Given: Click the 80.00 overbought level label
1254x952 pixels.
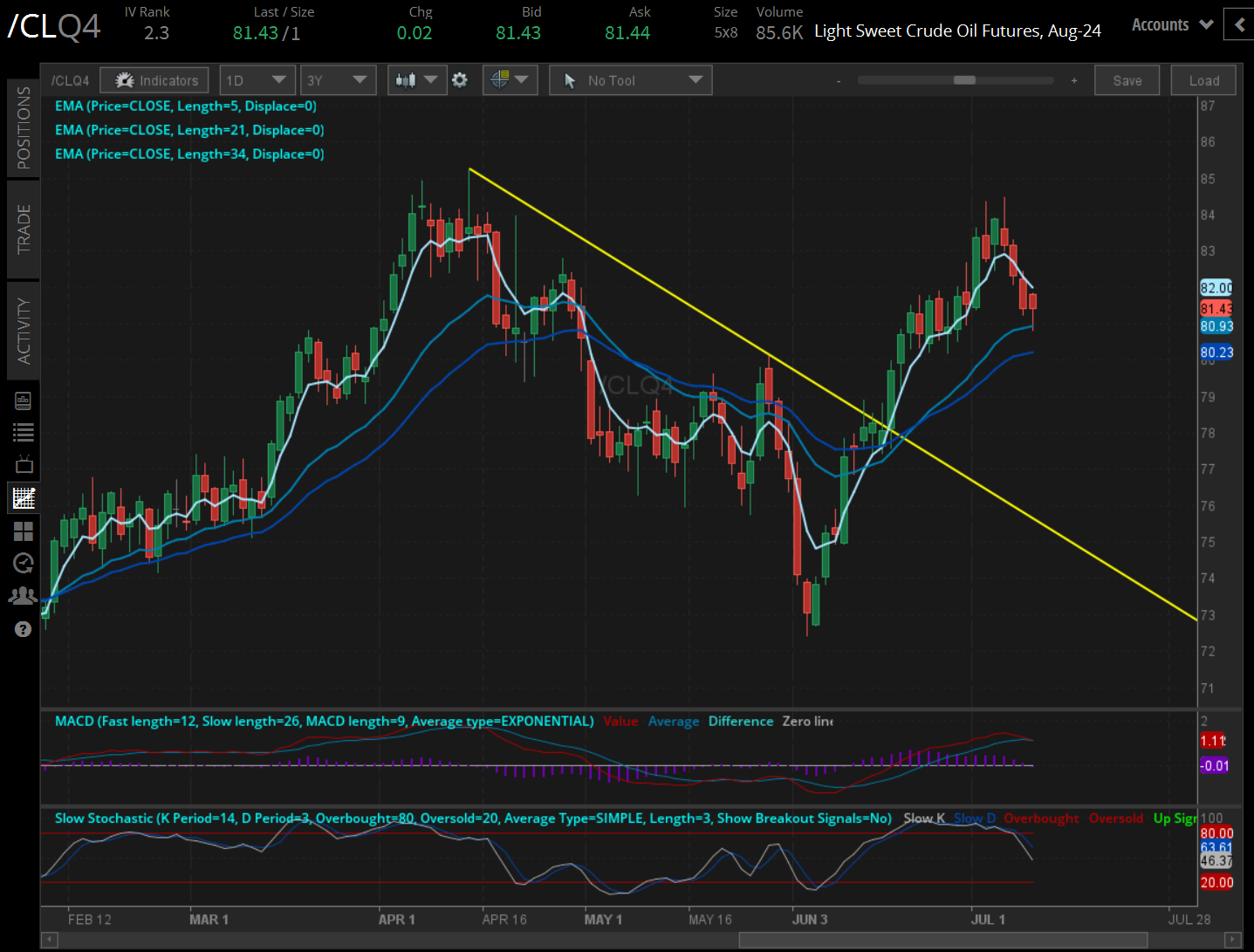Looking at the screenshot, I should [1216, 833].
